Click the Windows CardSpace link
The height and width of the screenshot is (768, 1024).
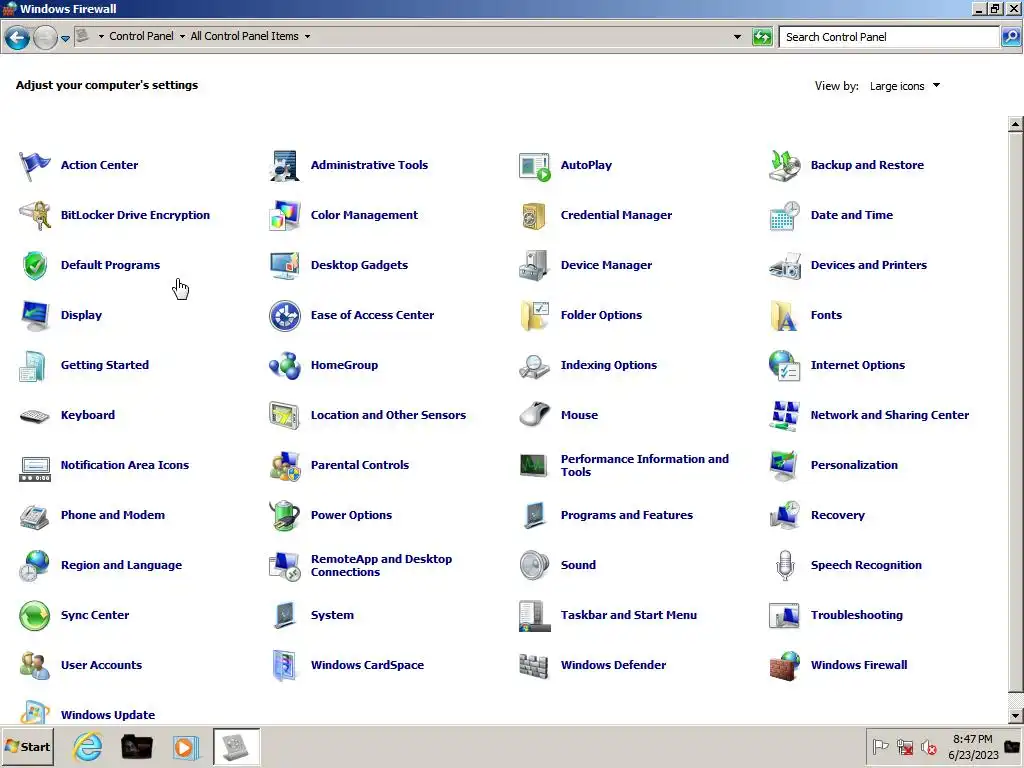(367, 665)
